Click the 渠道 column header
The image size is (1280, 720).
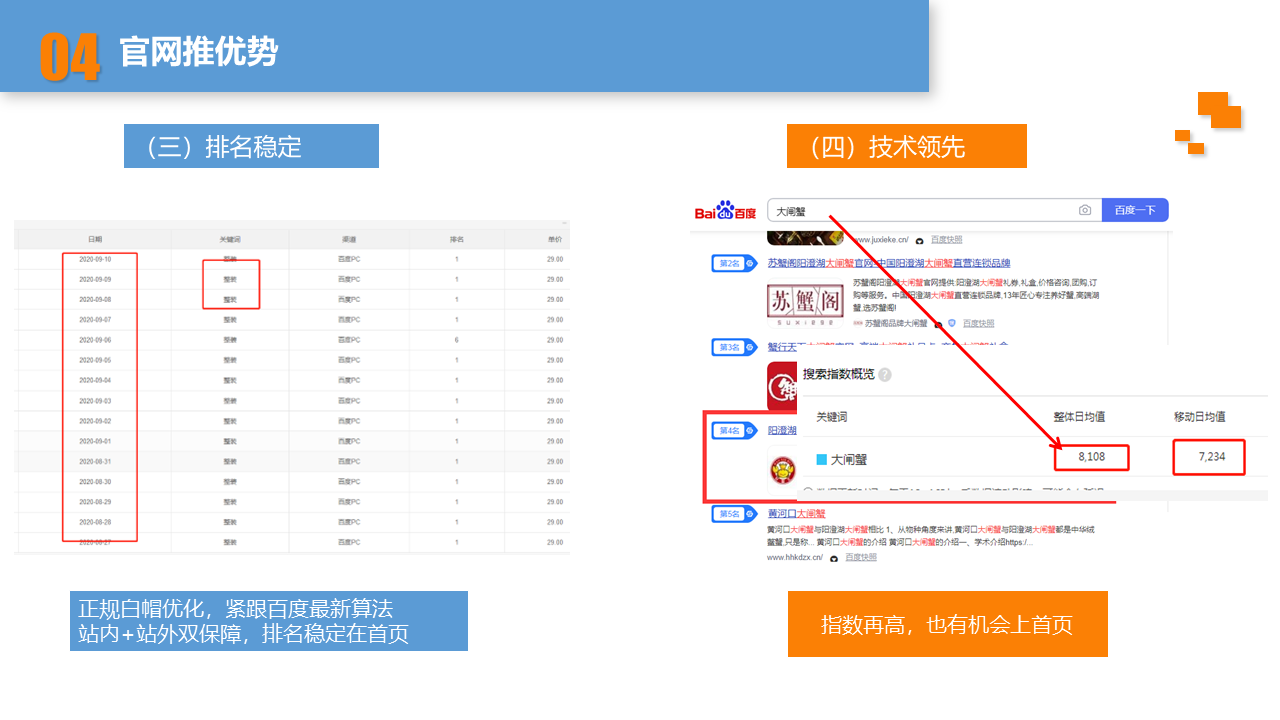(349, 240)
